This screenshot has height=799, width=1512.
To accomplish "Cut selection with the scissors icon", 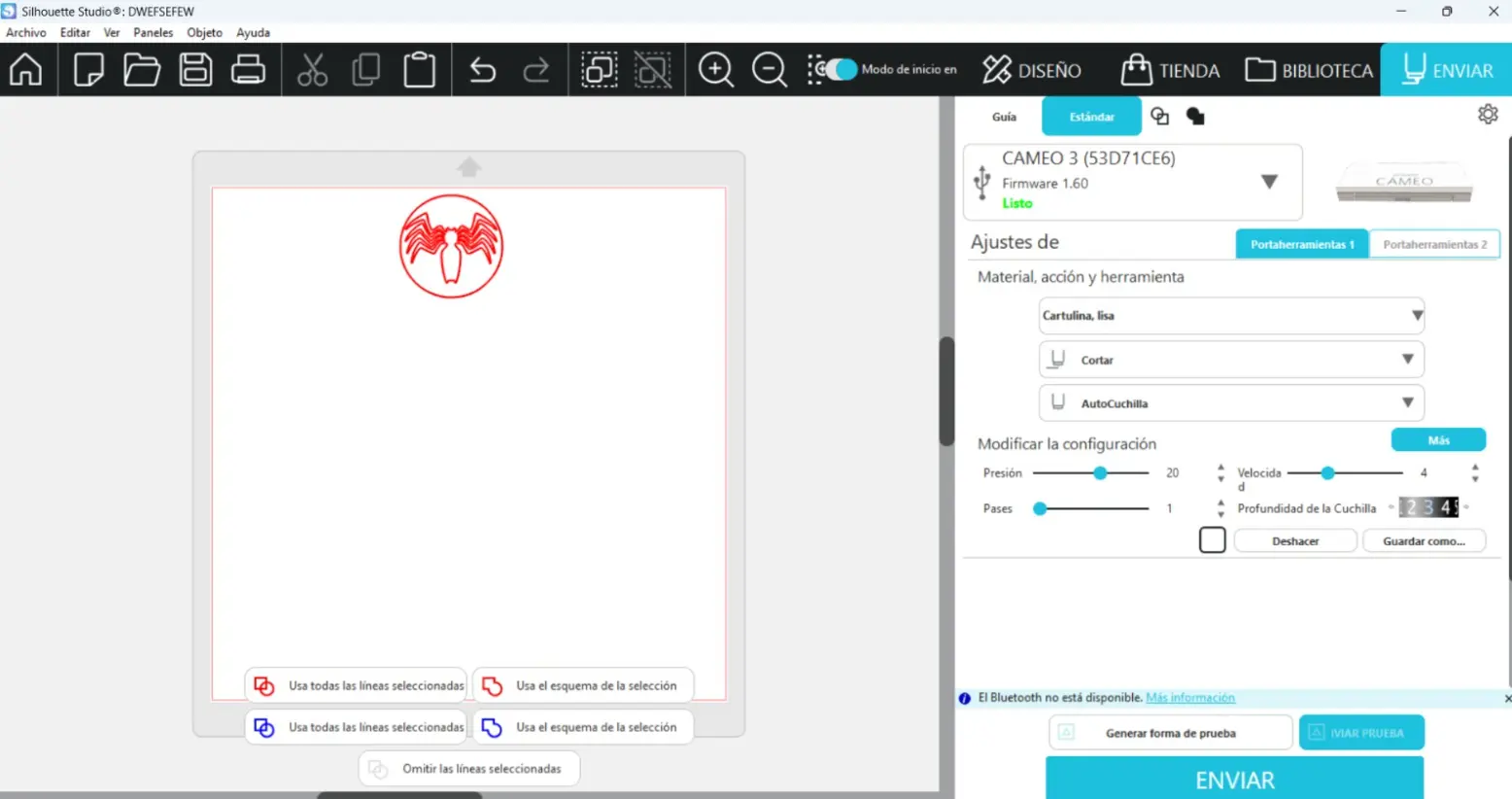I will pyautogui.click(x=312, y=70).
